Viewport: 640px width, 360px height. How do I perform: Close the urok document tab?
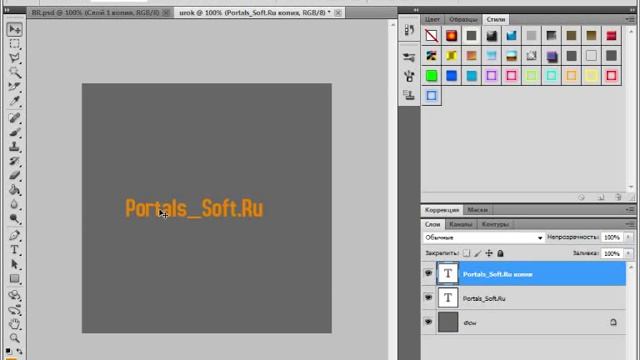tap(338, 13)
